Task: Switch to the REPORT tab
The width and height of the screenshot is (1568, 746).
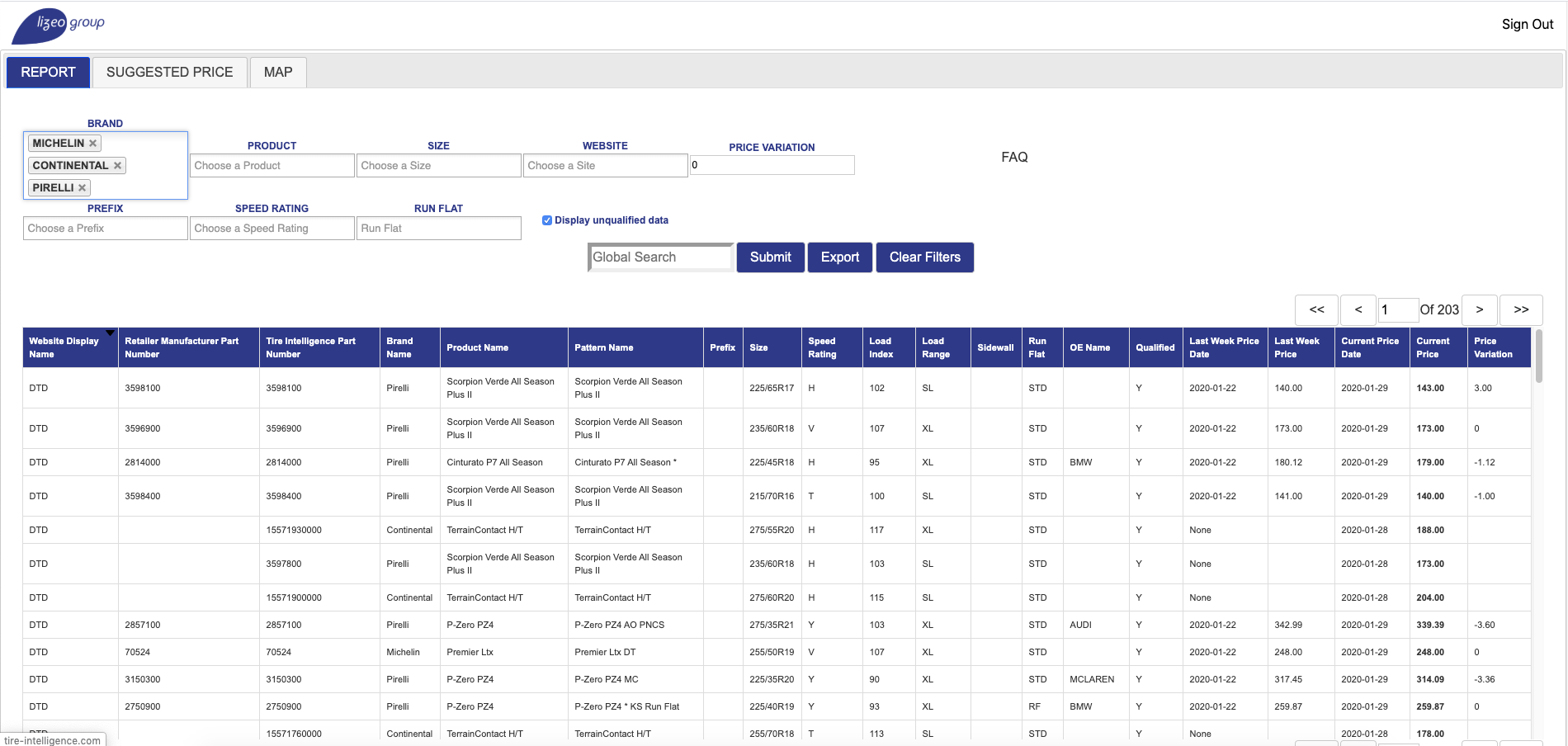Action: point(48,73)
